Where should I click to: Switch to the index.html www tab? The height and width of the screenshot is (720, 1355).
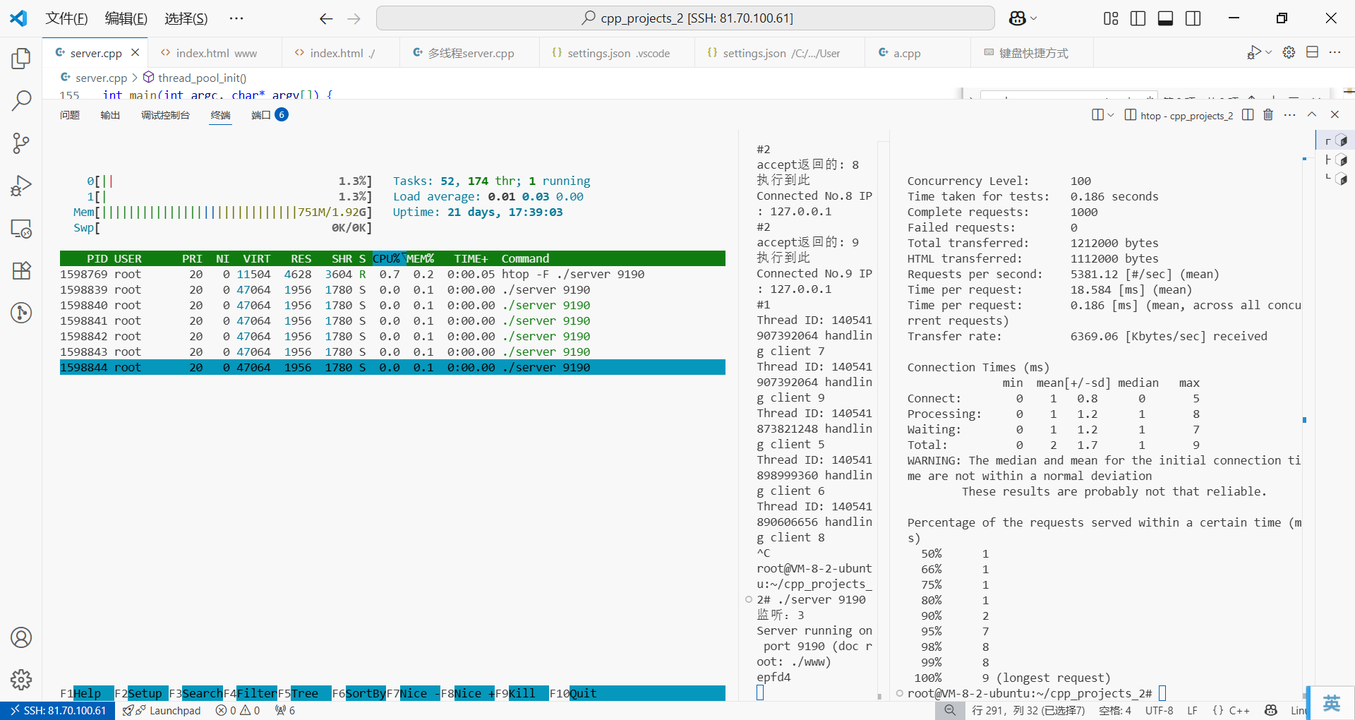click(216, 53)
